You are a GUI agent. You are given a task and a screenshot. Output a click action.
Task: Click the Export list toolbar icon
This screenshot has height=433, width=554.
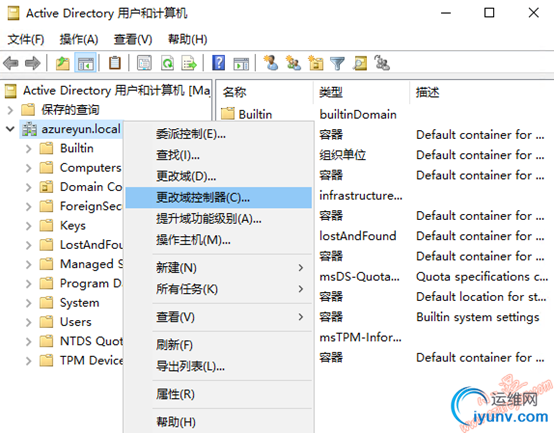[x=189, y=64]
